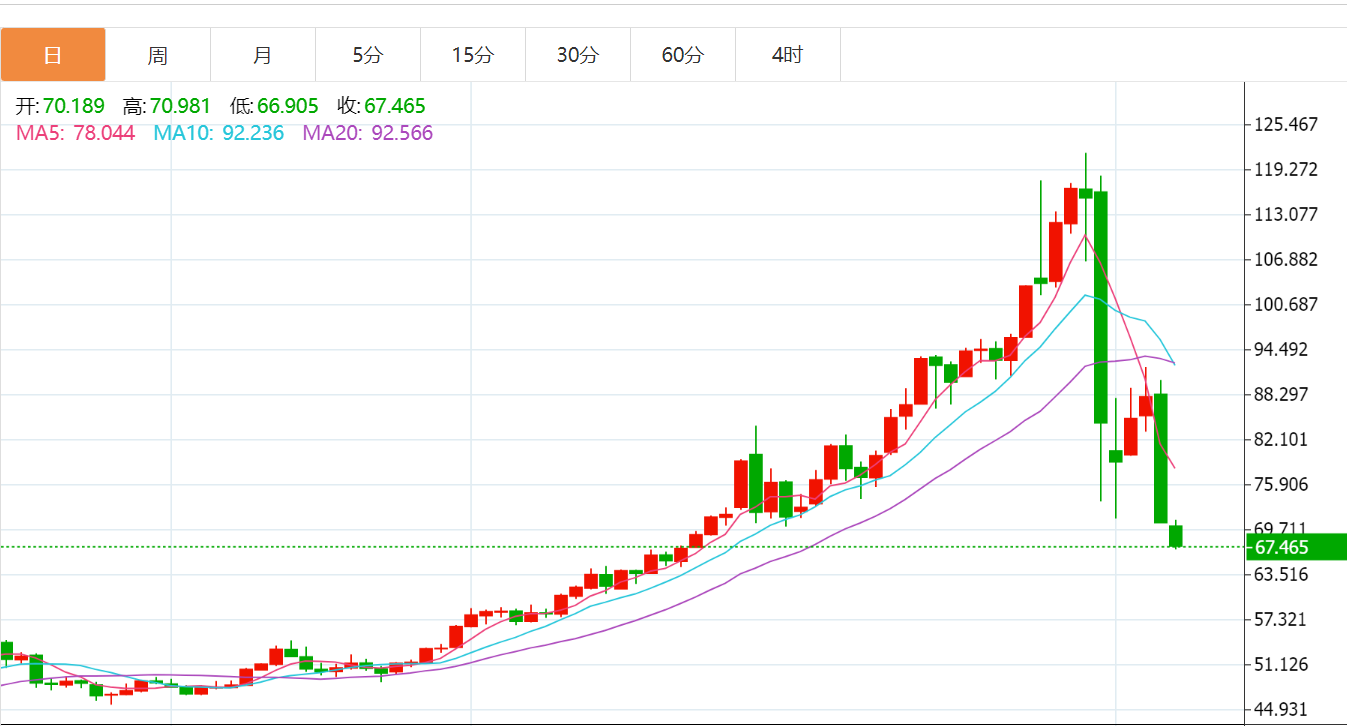1347x726 pixels.
Task: Select the 30分 timeframe tab
Action: [x=578, y=55]
